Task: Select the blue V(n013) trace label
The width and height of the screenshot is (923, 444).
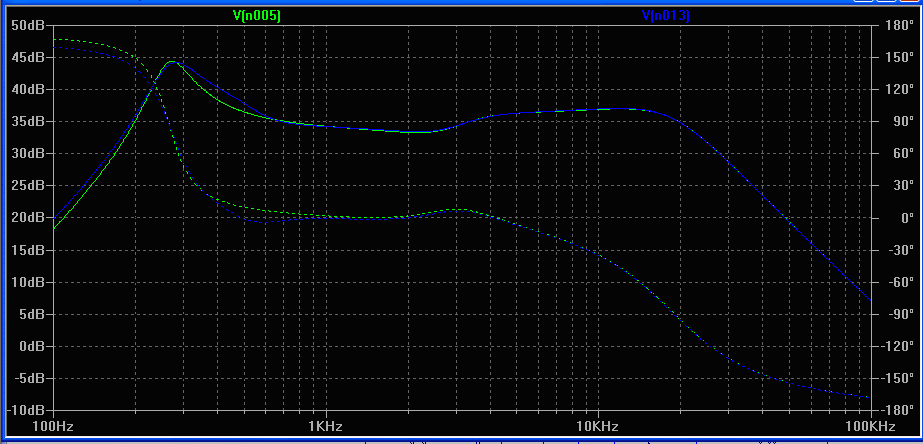Action: 665,16
